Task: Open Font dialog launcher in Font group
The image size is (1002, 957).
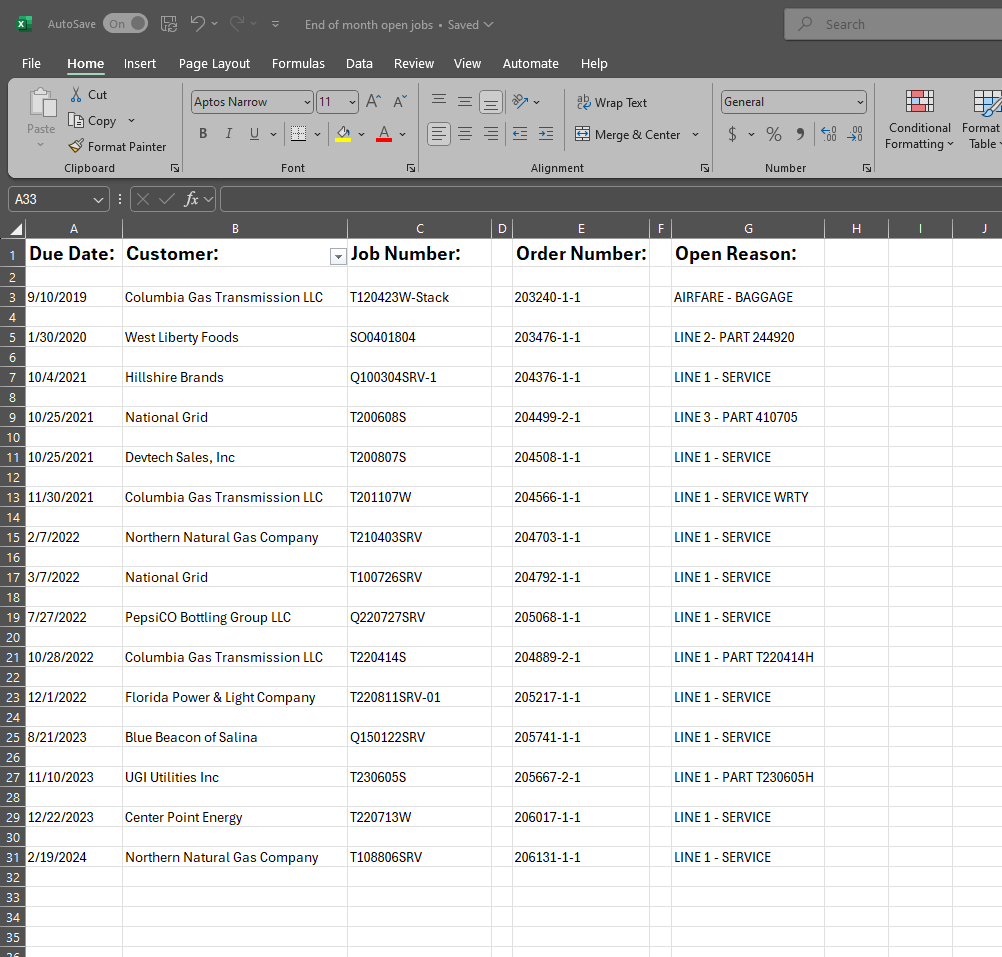Action: (411, 168)
